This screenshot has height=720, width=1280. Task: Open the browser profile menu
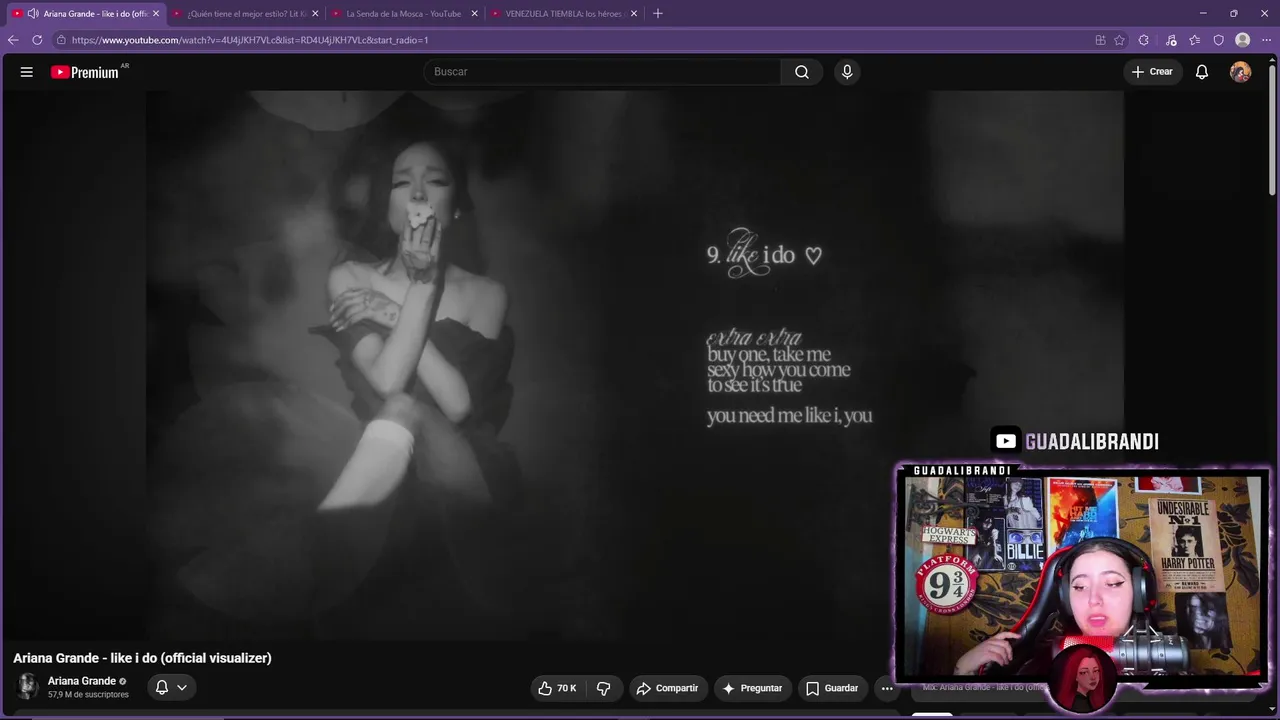pyautogui.click(x=1242, y=40)
